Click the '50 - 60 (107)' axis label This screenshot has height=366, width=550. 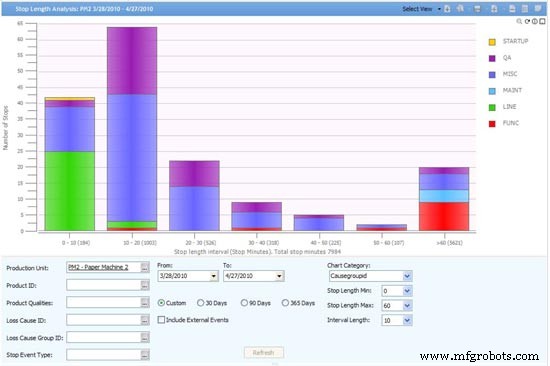[389, 243]
